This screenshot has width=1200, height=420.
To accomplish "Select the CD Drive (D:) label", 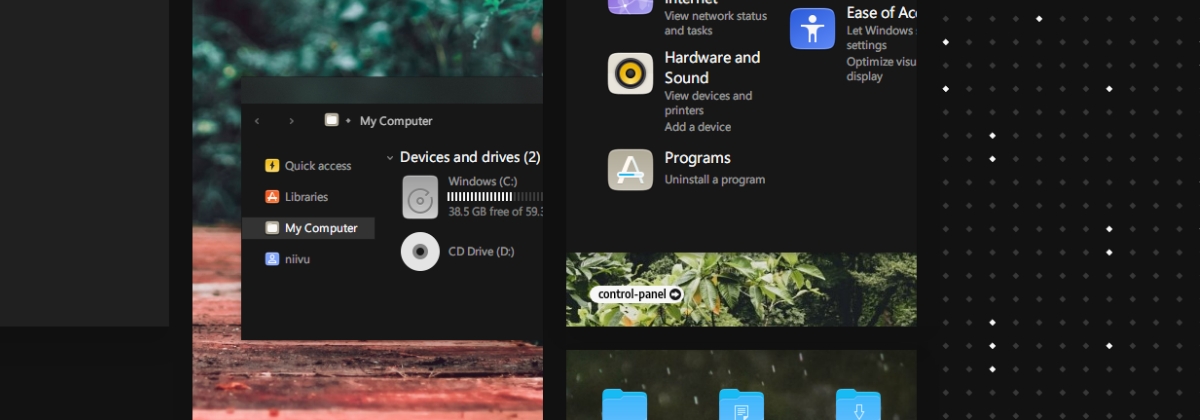I will tap(481, 252).
